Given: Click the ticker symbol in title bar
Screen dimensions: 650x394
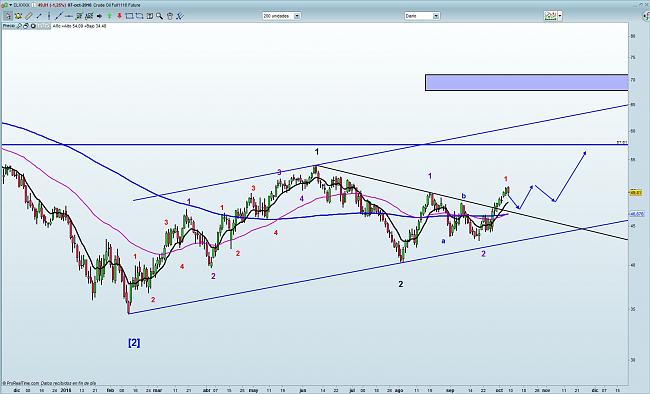Looking at the screenshot, I should [x=22, y=5].
